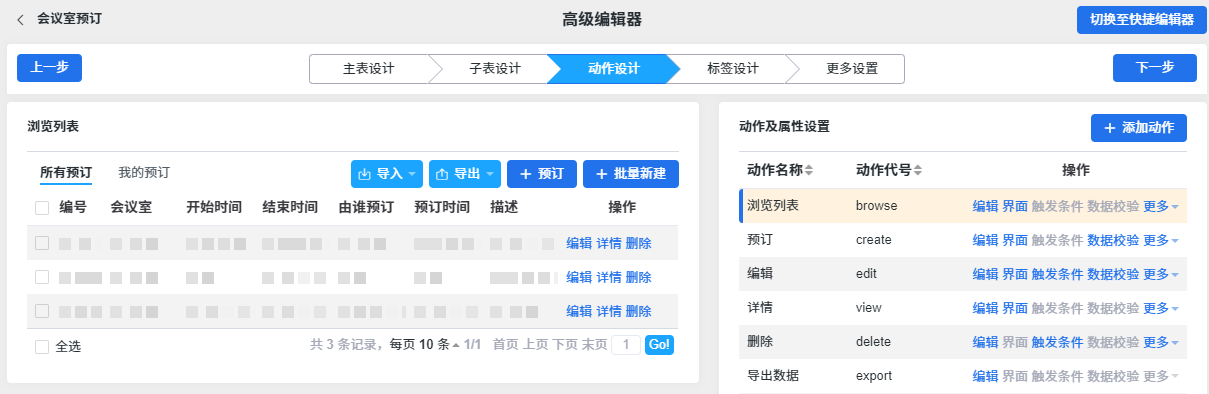The height and width of the screenshot is (394, 1209).
Task: Click 界面 for the create action
Action: pyautogui.click(x=1015, y=240)
